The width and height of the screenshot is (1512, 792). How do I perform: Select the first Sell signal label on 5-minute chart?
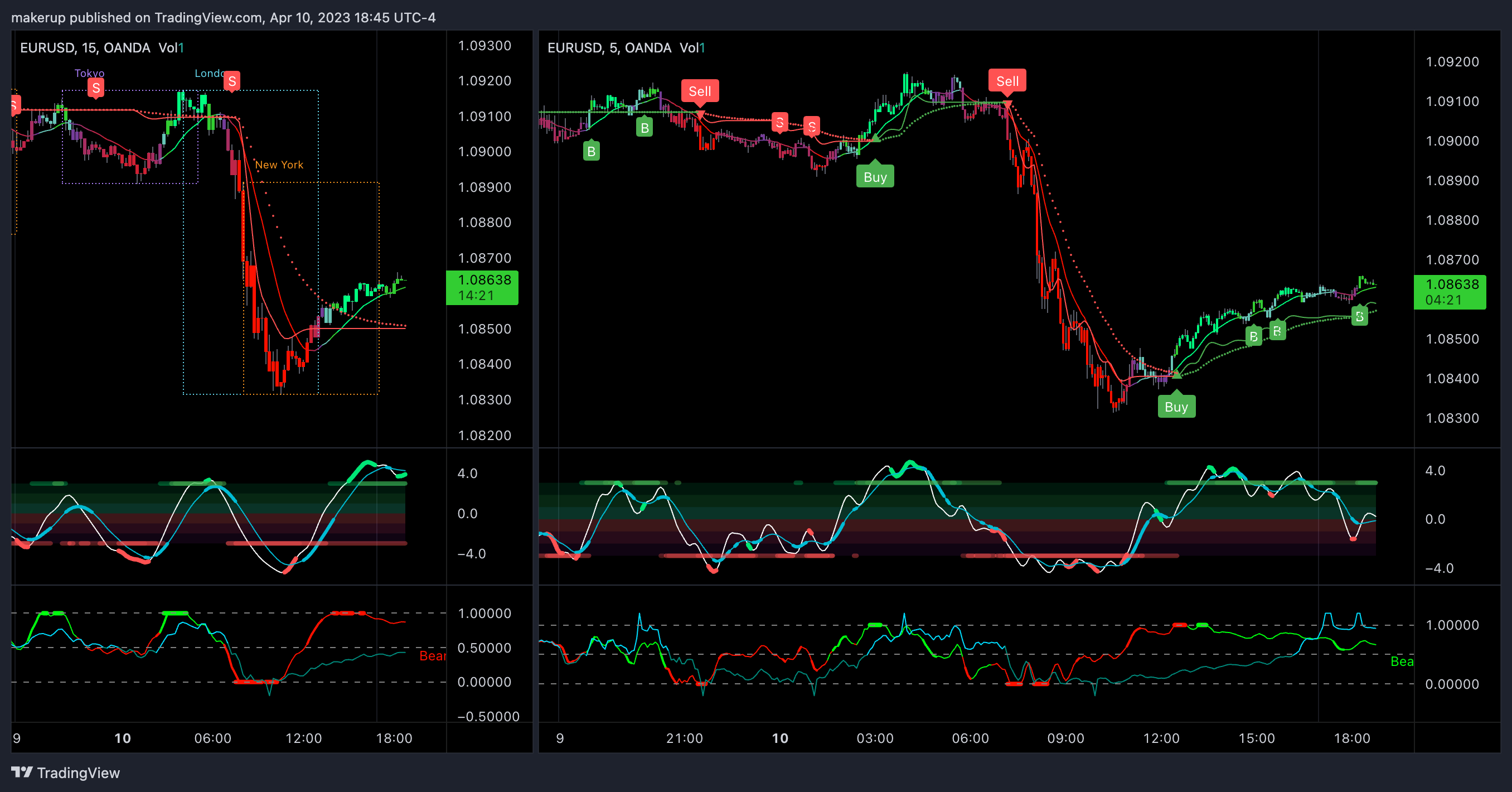[x=700, y=91]
